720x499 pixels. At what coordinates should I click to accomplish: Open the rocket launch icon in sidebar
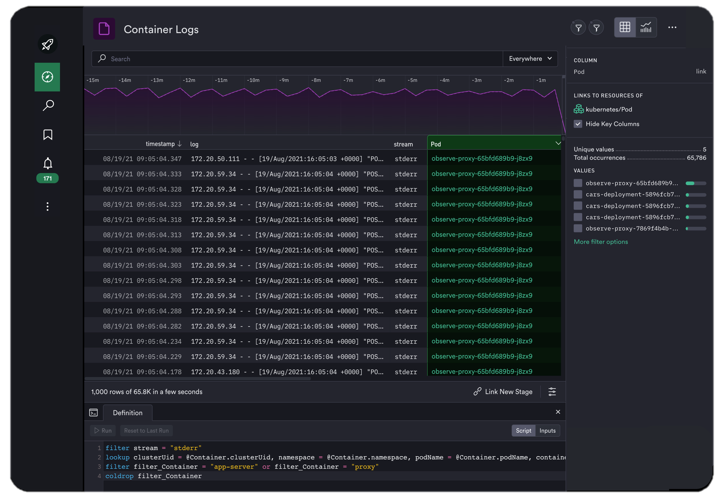pyautogui.click(x=47, y=45)
